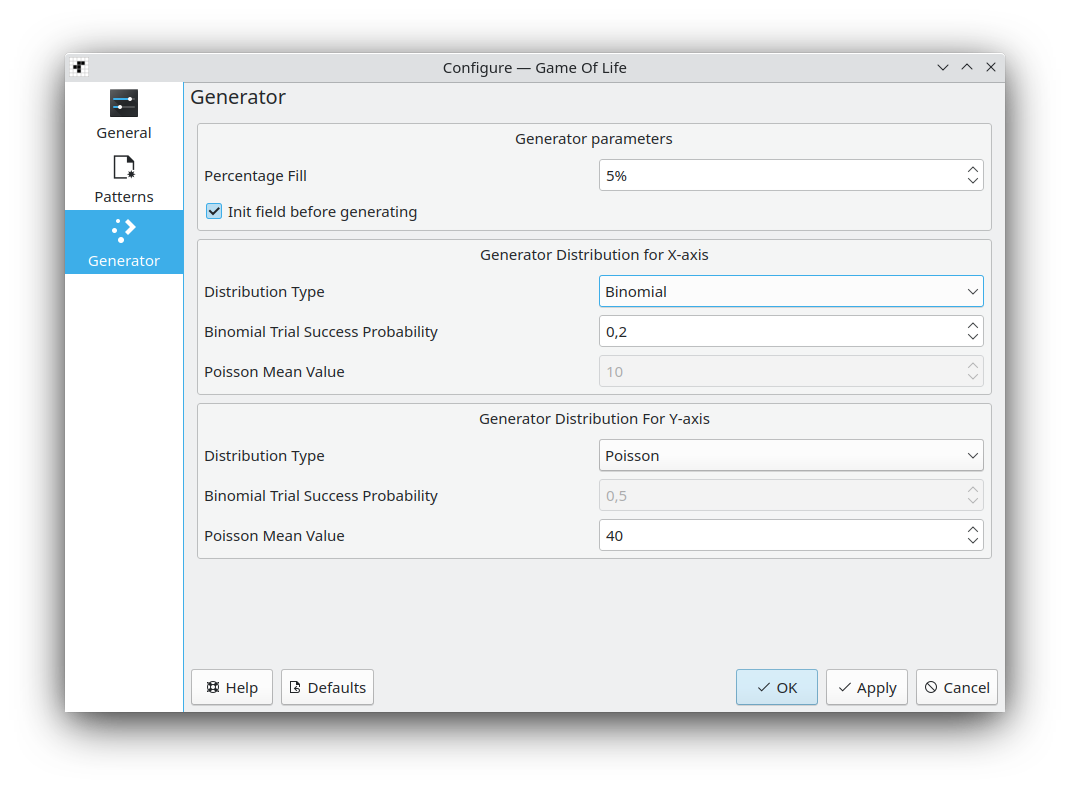The height and width of the screenshot is (789, 1070).
Task: Click Generator Distribution For Y-axis heading
Action: (594, 418)
